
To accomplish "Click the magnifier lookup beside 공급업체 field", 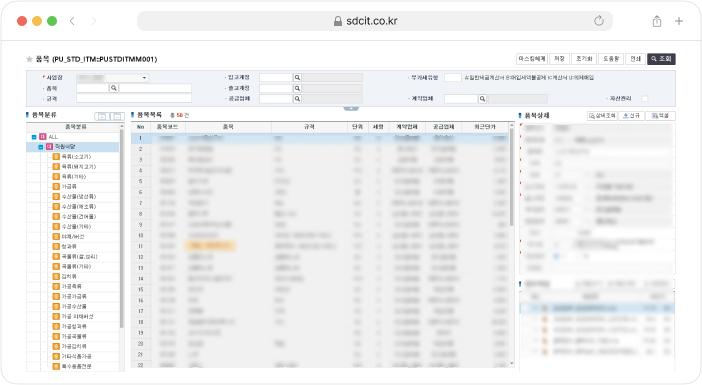I will click(297, 99).
